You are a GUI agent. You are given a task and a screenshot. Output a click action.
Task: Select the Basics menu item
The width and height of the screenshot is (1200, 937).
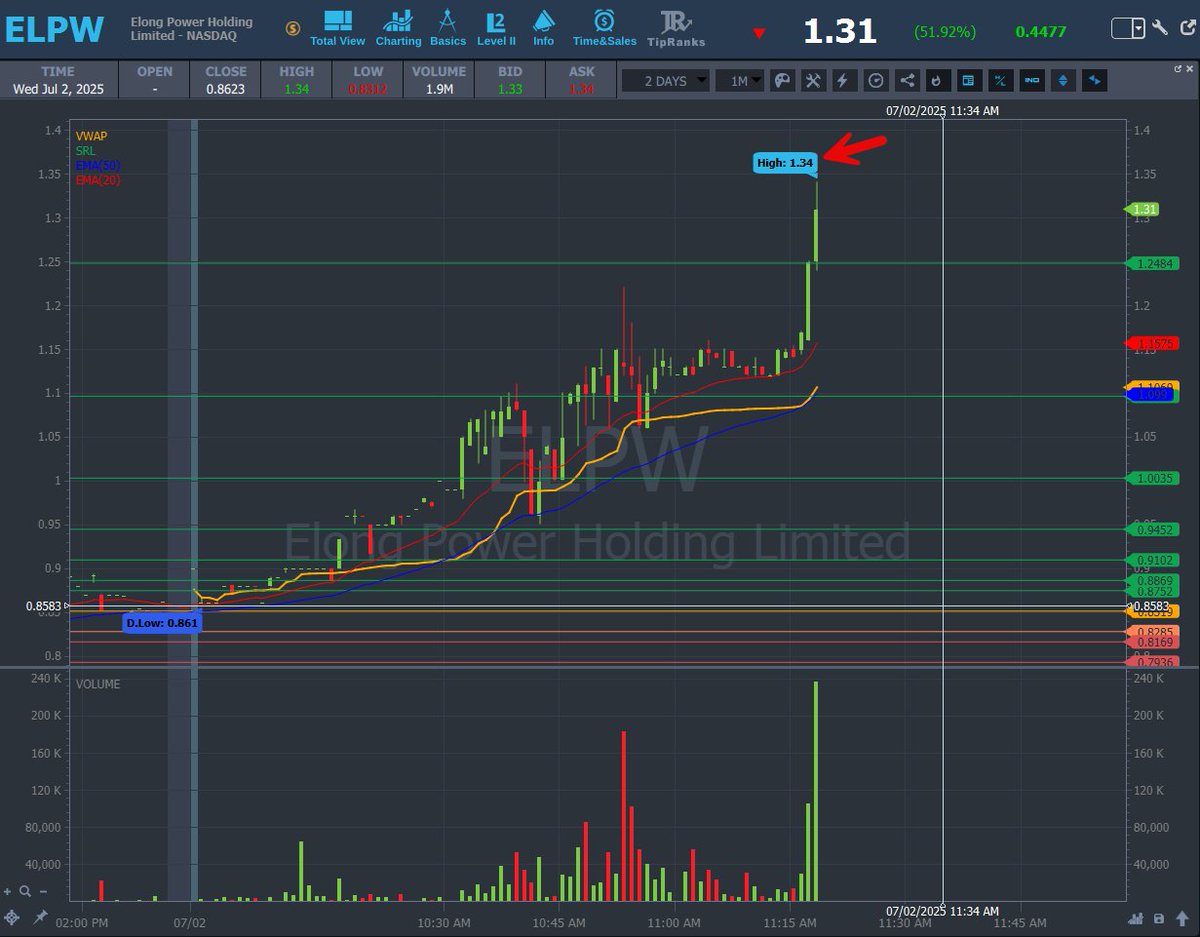(x=448, y=27)
